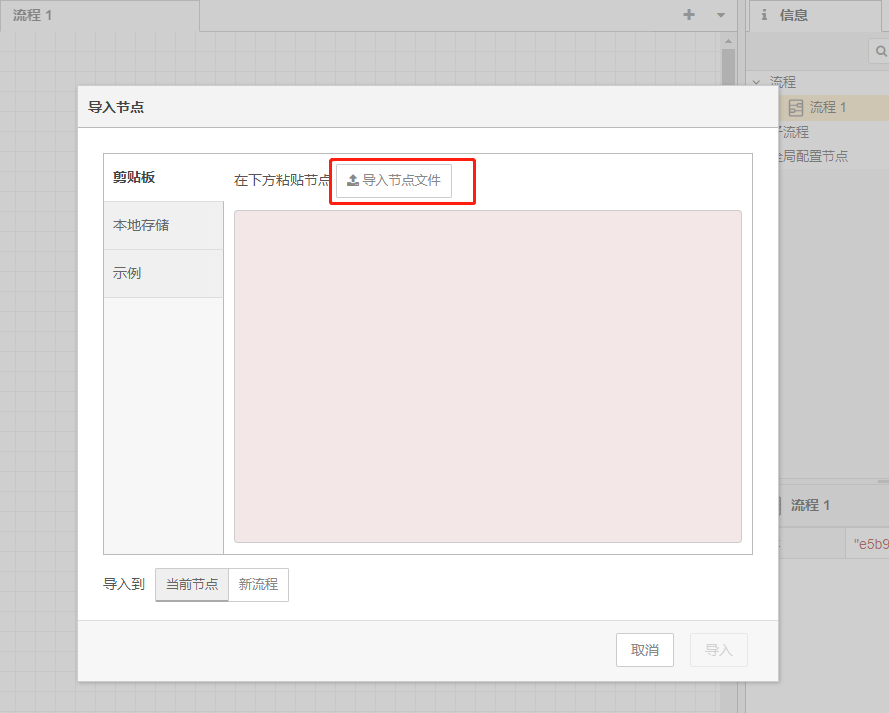Click the info icon beside 信息 title
The height and width of the screenshot is (713, 889).
click(764, 15)
